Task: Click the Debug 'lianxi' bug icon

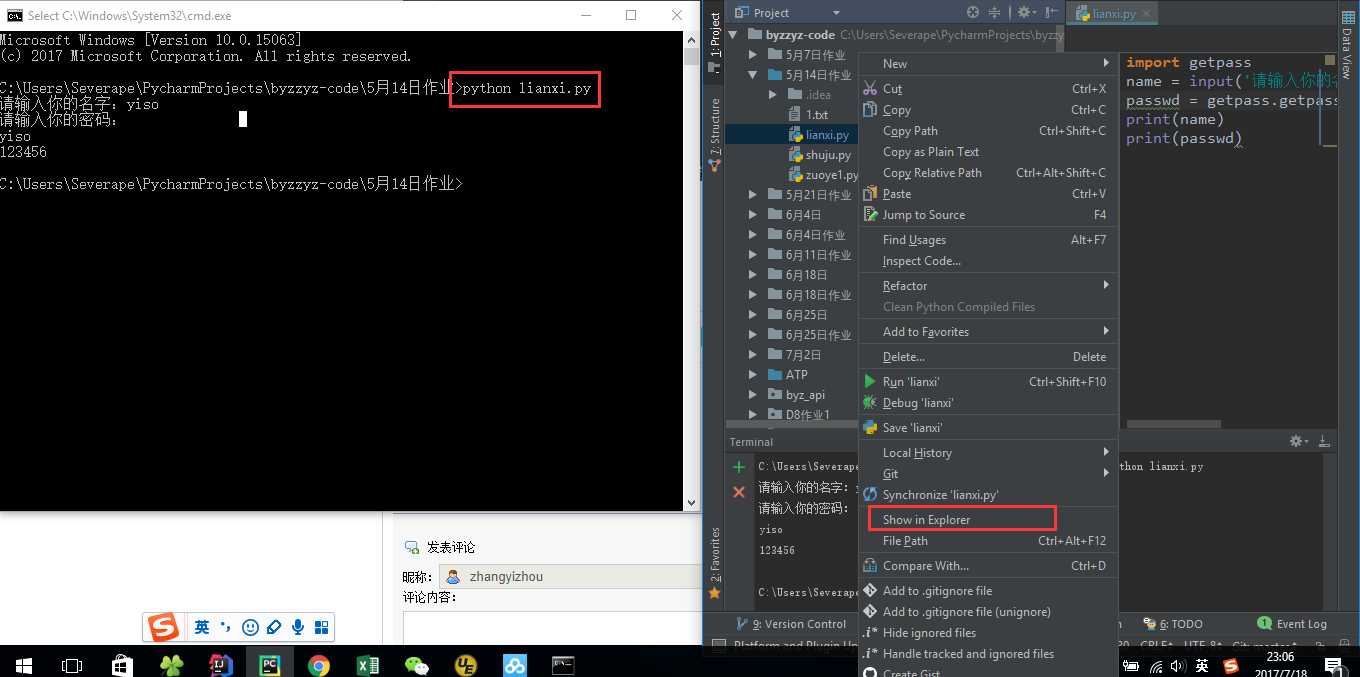Action: point(870,403)
